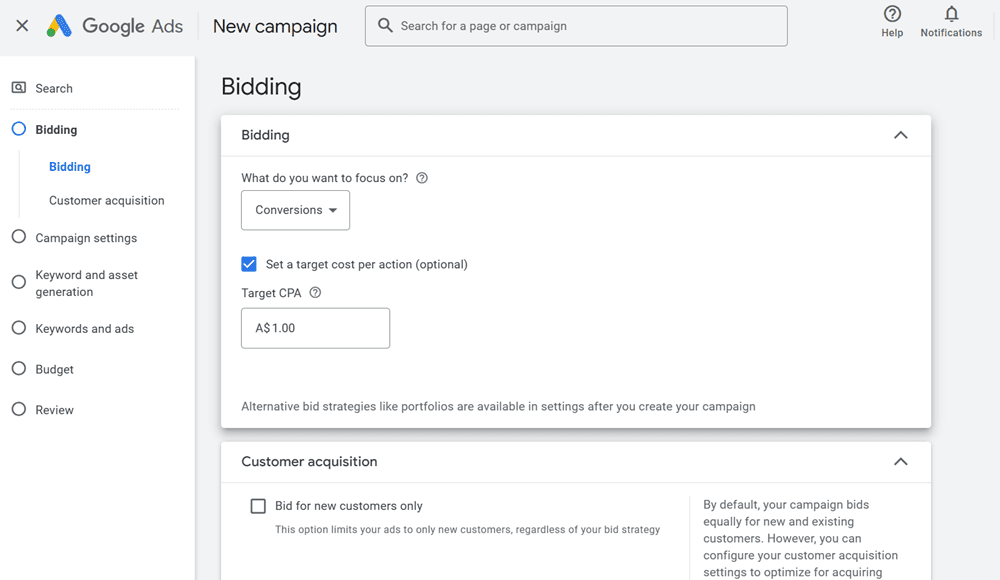Click the magnifier icon in search bar
The width and height of the screenshot is (1000, 580).
tap(385, 26)
